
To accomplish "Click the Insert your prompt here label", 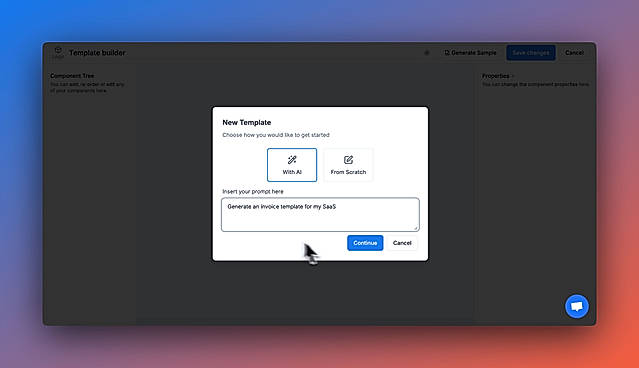I will pos(253,191).
